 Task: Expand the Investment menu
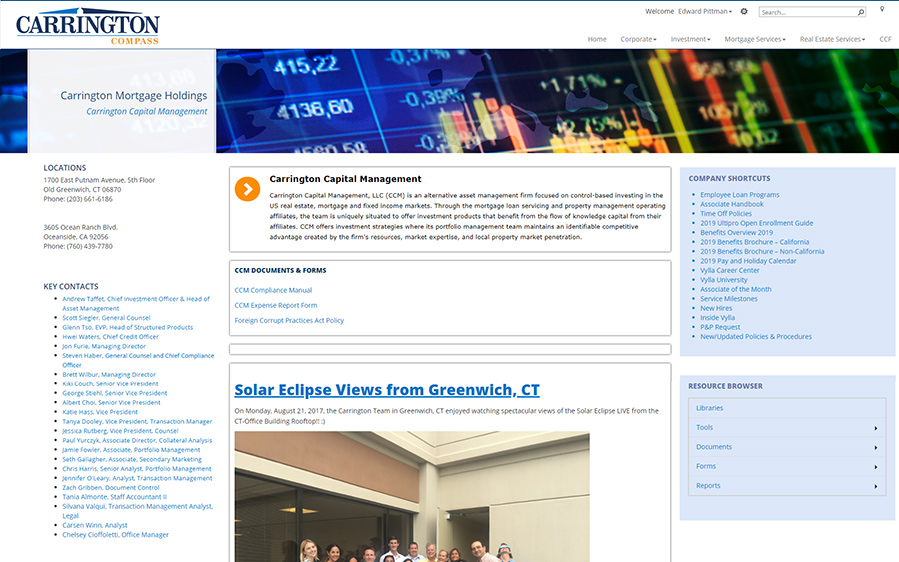click(690, 40)
